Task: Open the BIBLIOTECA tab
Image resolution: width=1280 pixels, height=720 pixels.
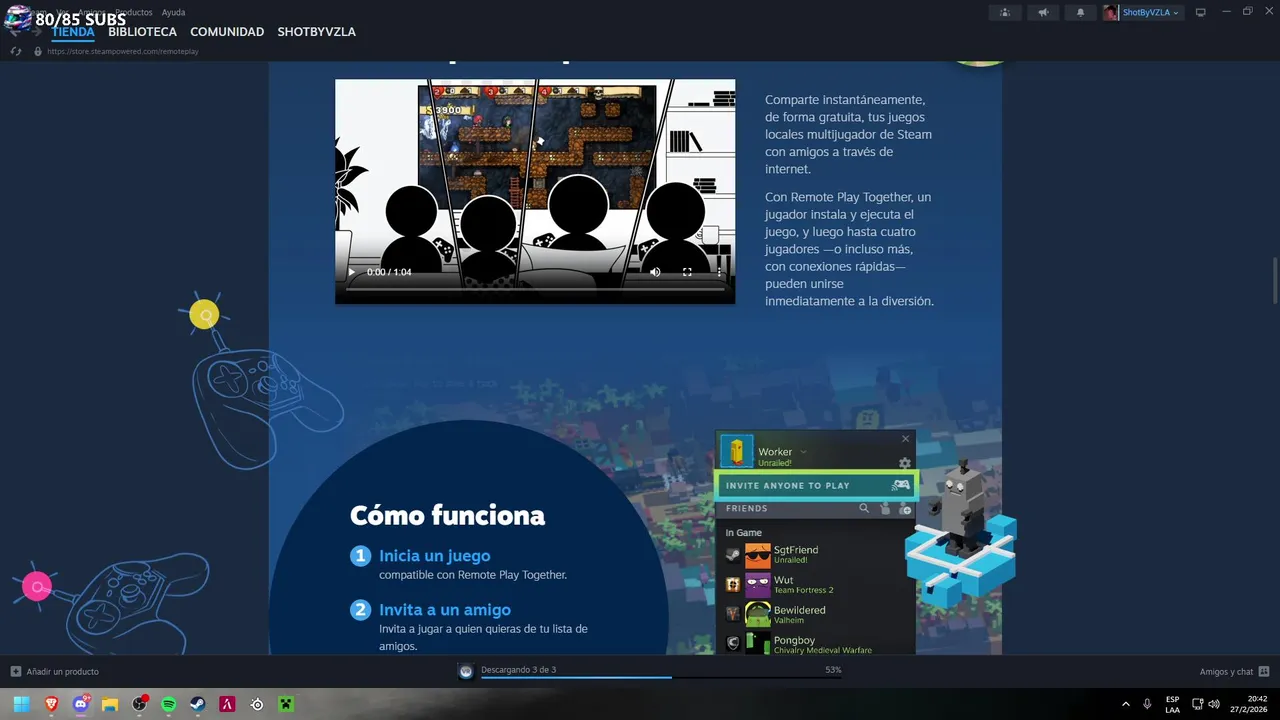Action: [x=142, y=32]
